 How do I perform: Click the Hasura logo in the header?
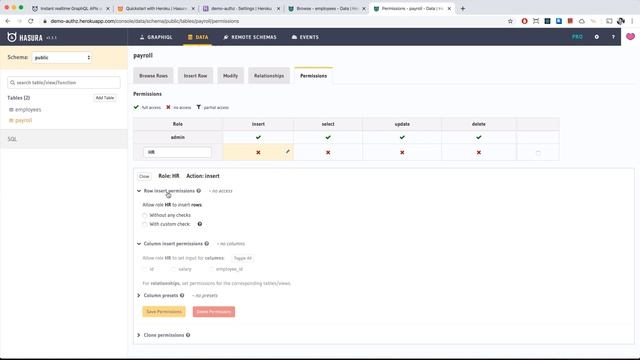coord(25,38)
